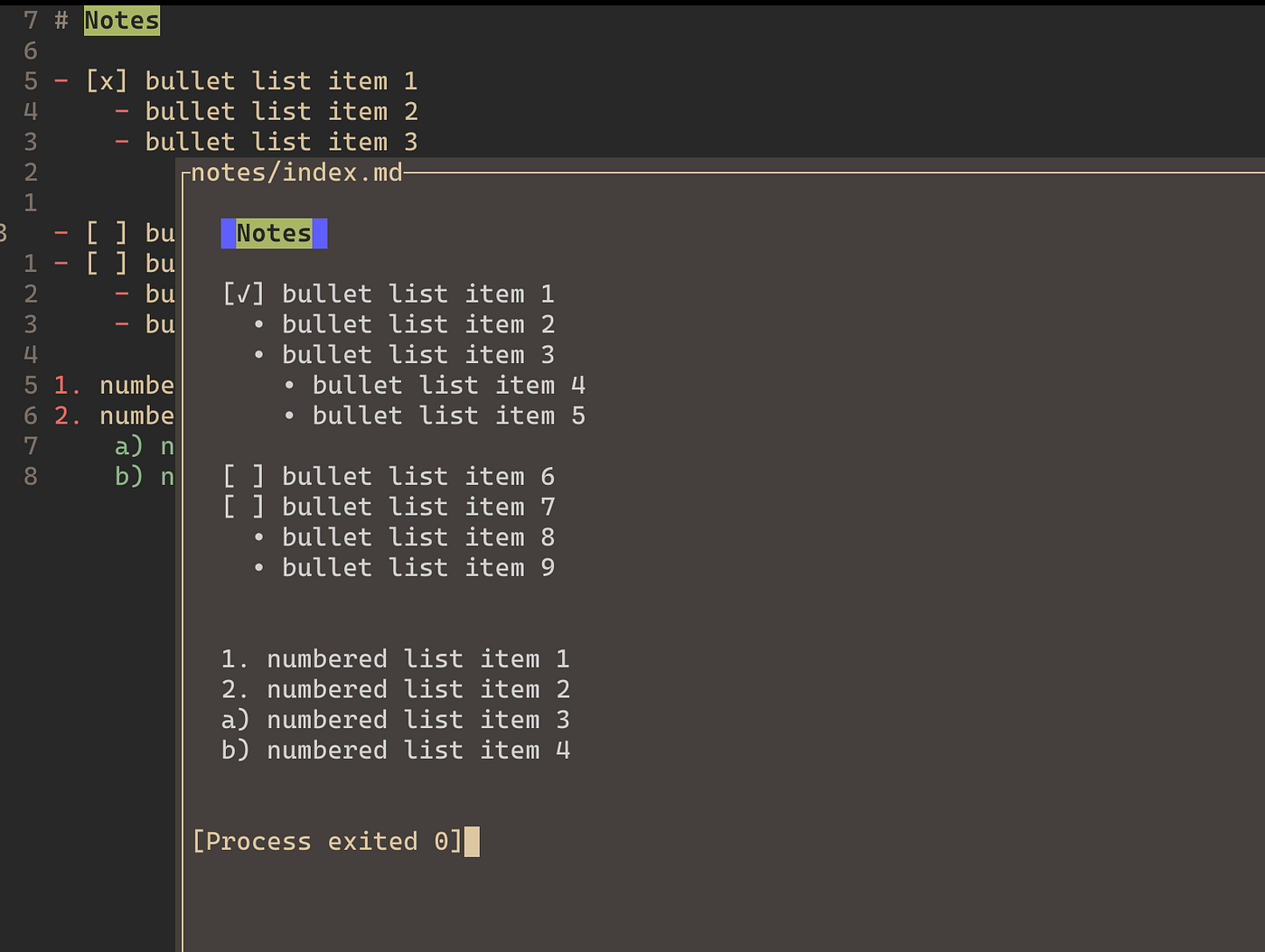
Task: Click the checked [x] checkbox in editor
Action: tap(107, 81)
